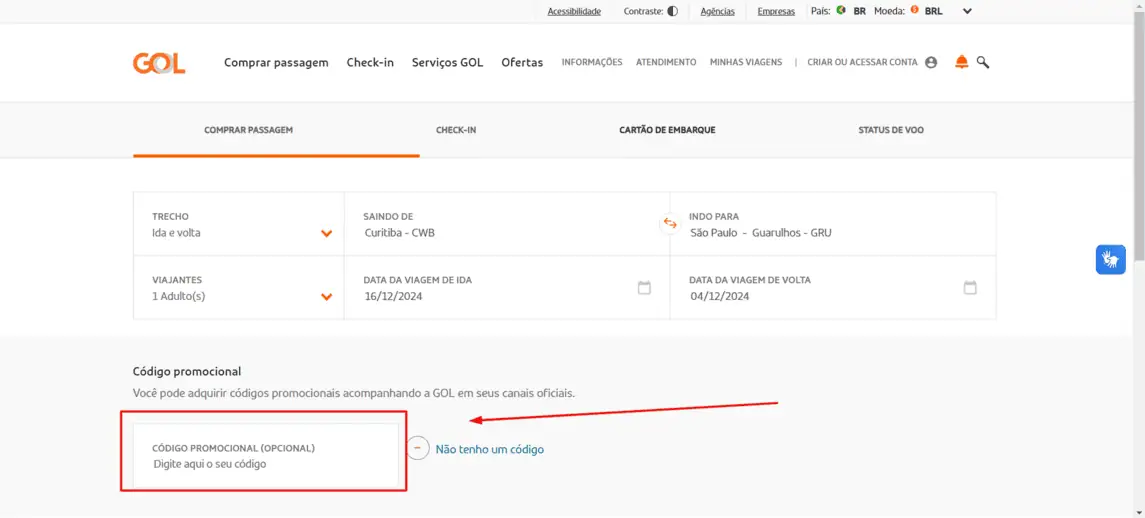Click the orange Moeda currency icon
1145x518 pixels.
point(914,10)
